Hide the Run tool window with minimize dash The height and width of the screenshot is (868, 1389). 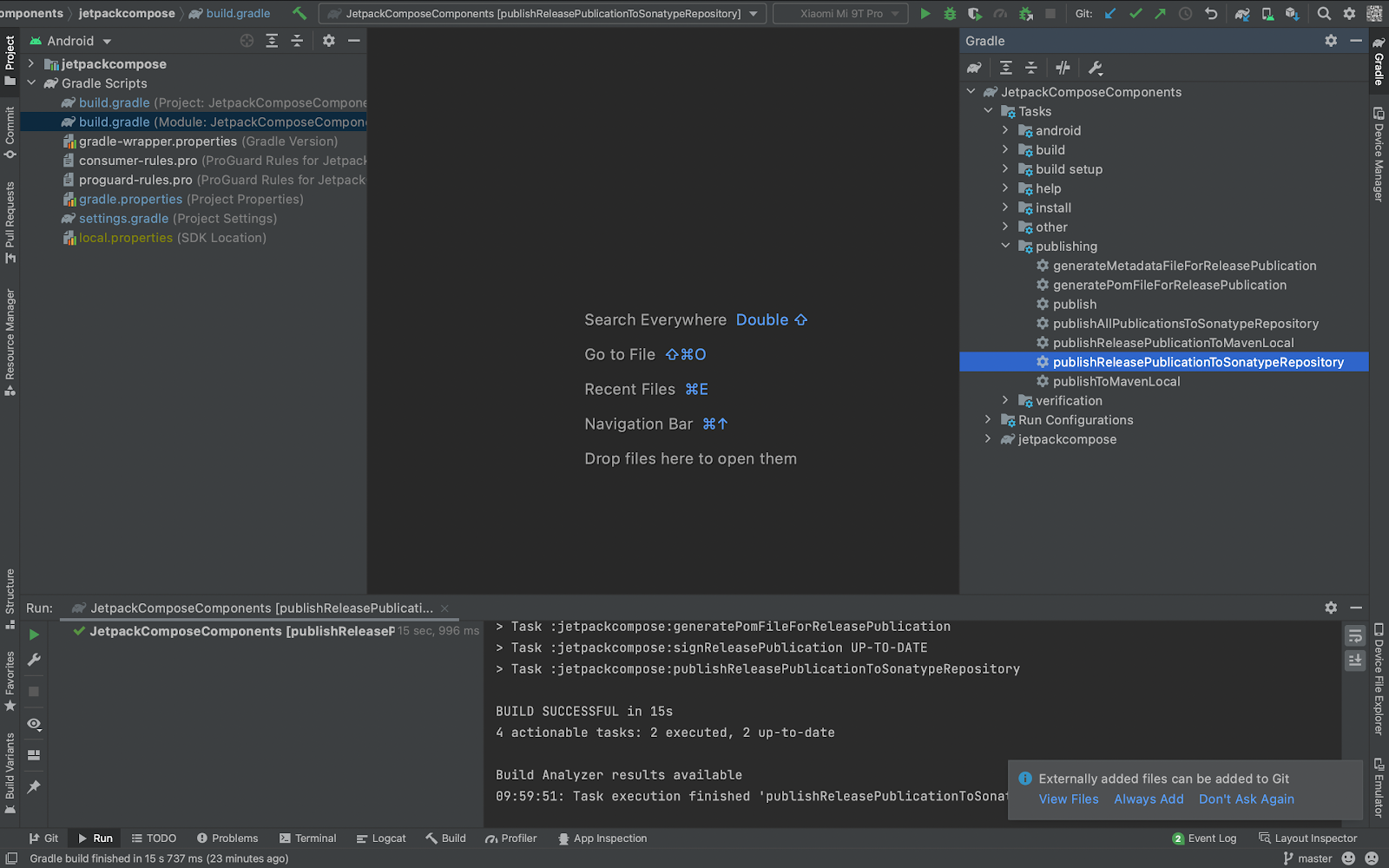[1356, 608]
